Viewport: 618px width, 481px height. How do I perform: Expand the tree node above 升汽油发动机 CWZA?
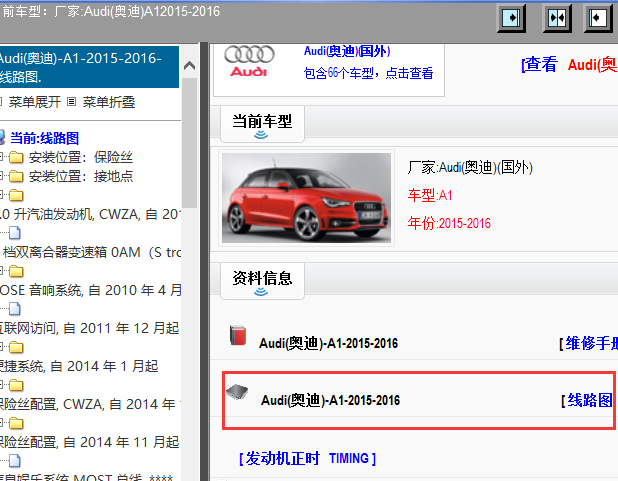(x=2, y=195)
